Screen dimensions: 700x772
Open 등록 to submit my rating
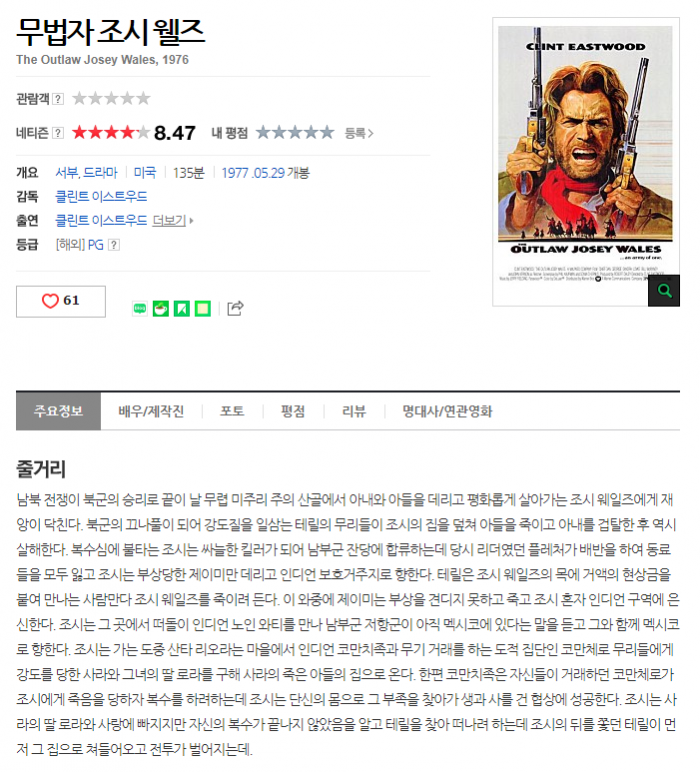359,133
